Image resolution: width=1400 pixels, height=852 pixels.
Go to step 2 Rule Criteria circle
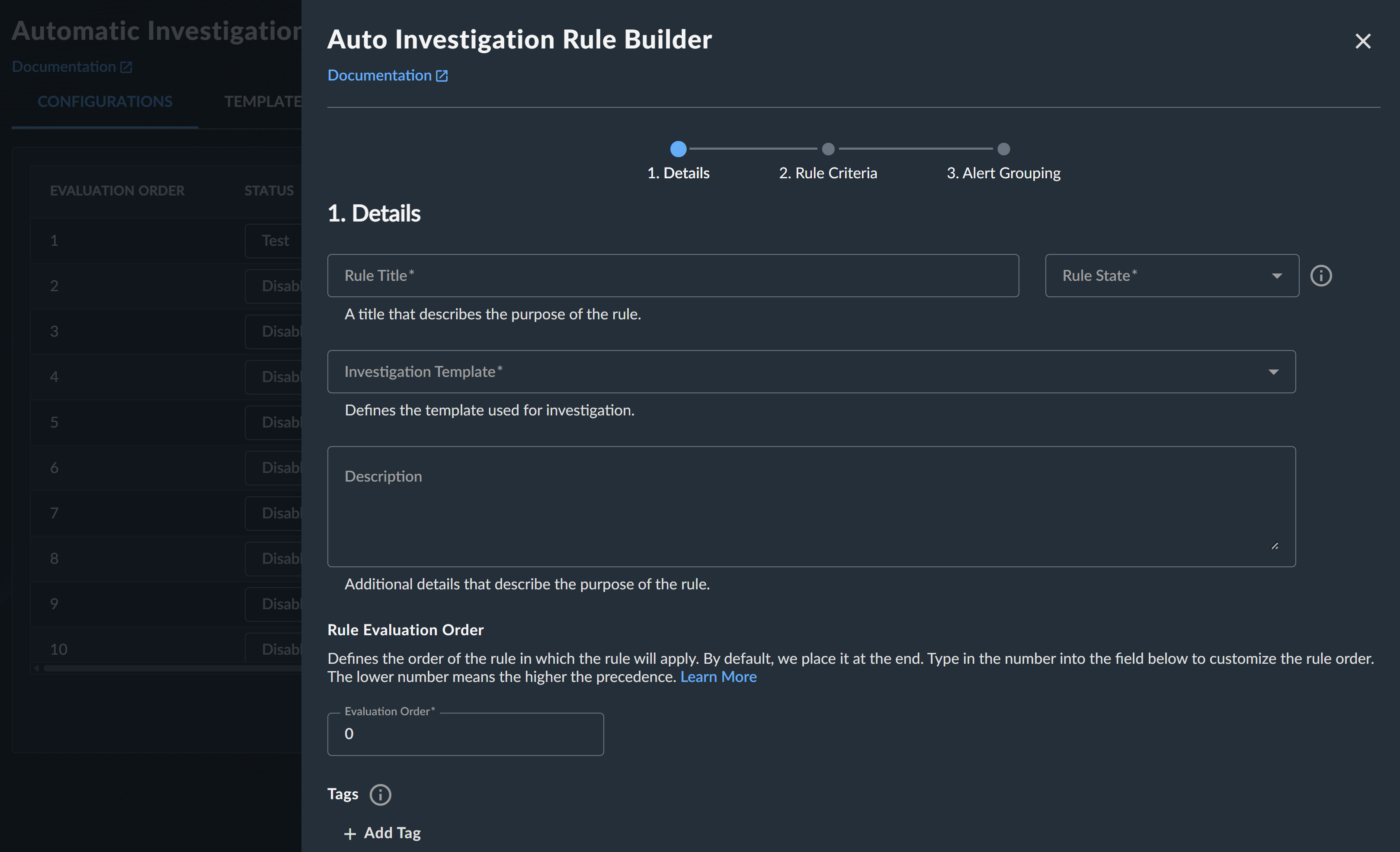[x=828, y=149]
